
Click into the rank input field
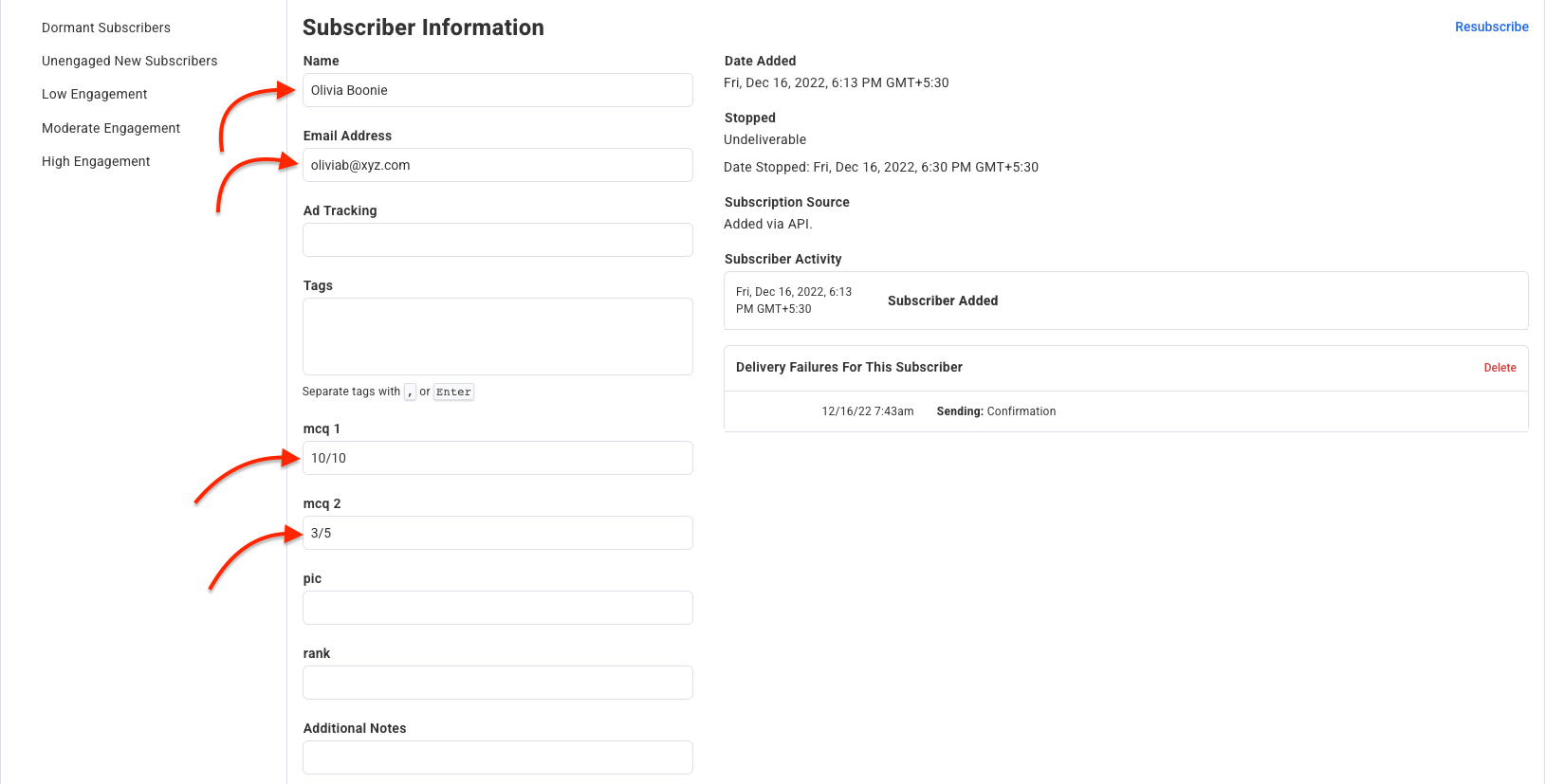tap(497, 683)
